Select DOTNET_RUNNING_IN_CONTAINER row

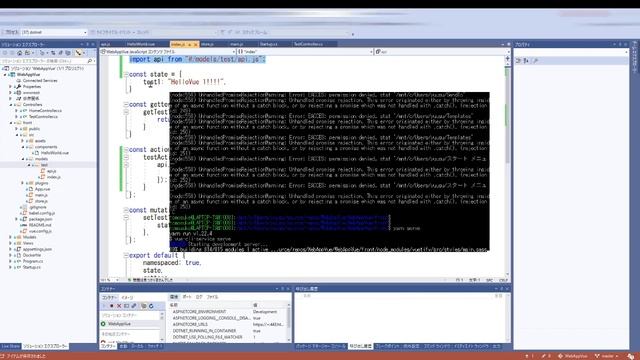tap(229, 331)
